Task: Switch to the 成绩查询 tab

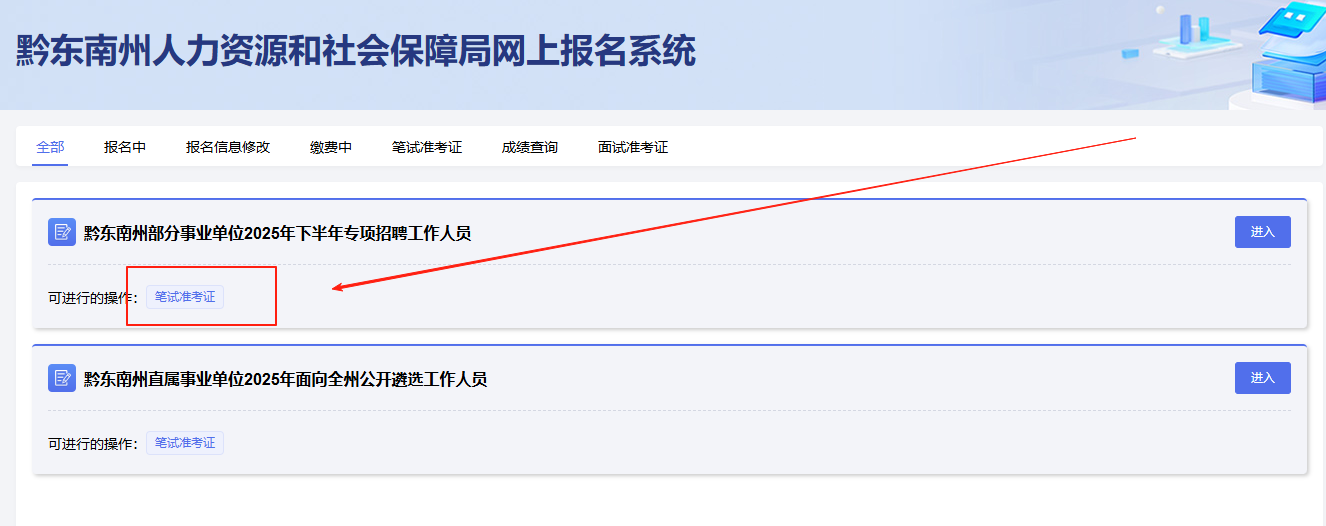Action: click(530, 147)
